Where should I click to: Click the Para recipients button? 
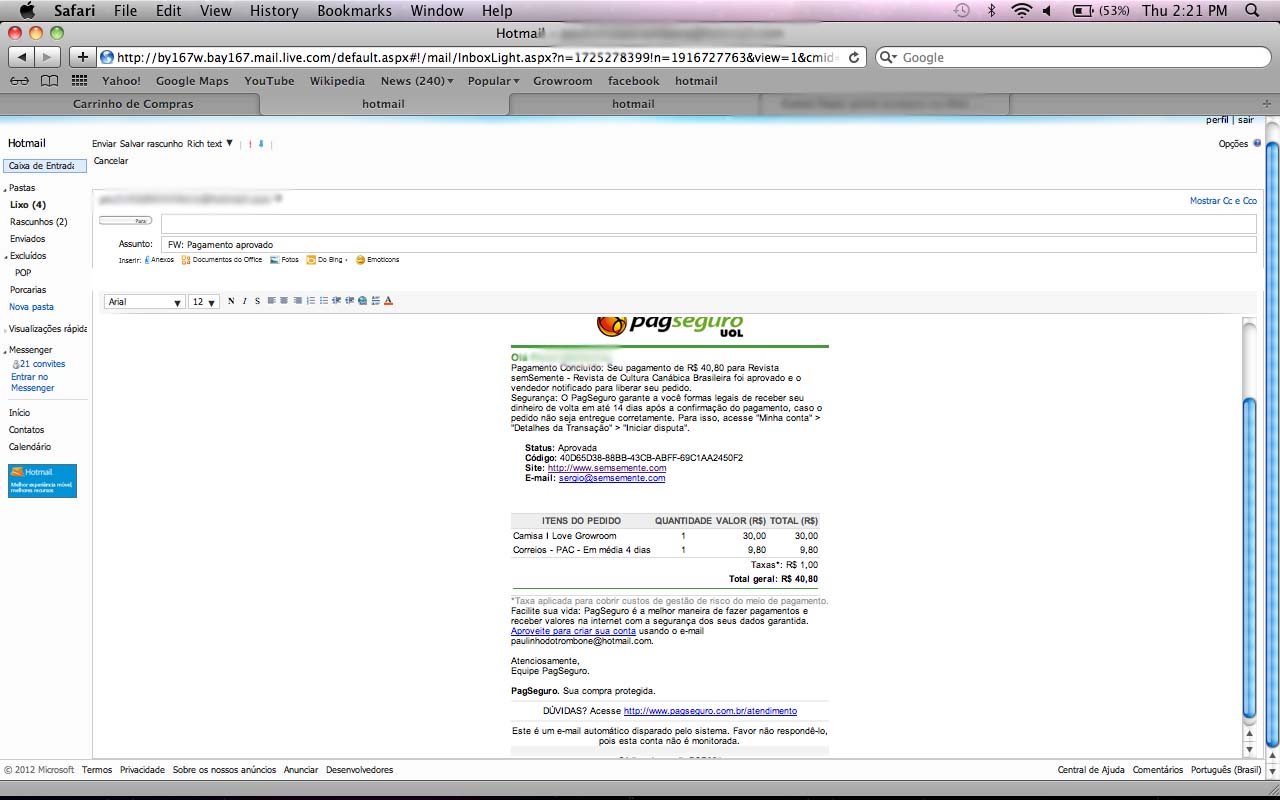125,221
